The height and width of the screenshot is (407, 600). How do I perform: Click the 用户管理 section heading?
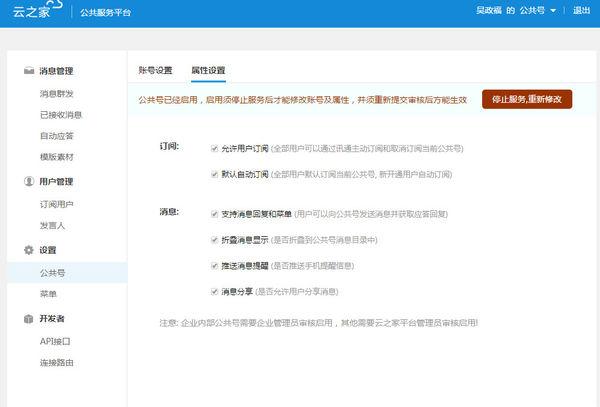tap(56, 181)
